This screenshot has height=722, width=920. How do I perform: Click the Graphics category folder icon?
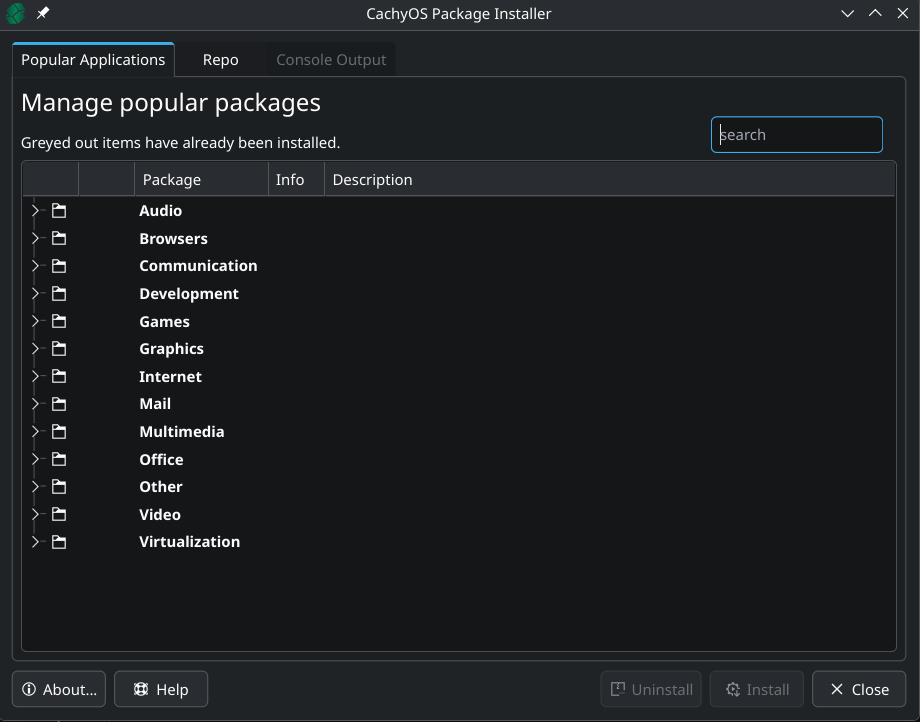(58, 348)
